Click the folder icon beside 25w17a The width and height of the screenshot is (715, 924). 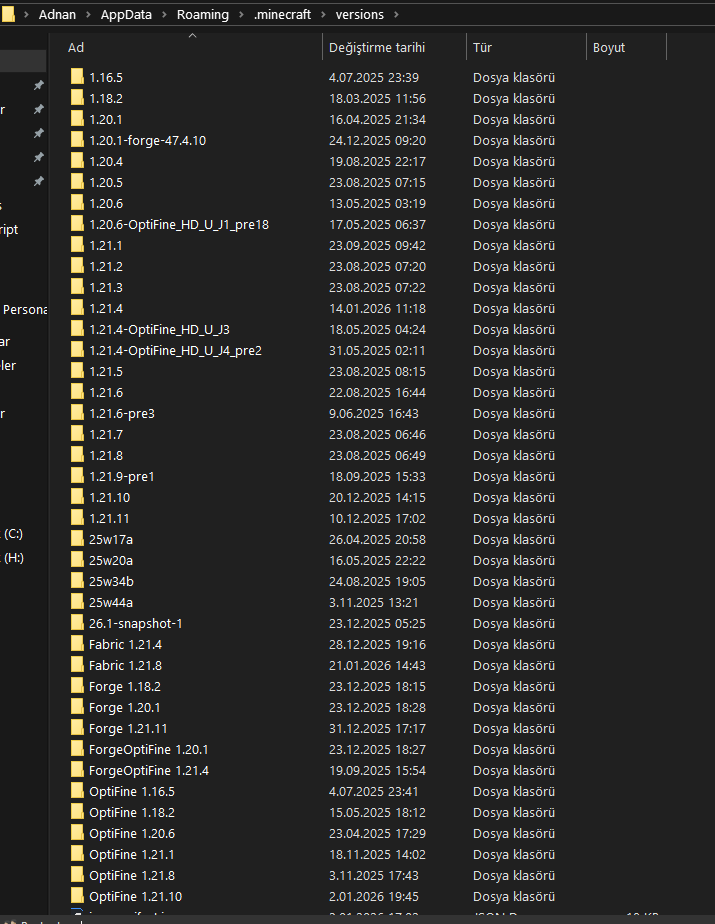77,539
